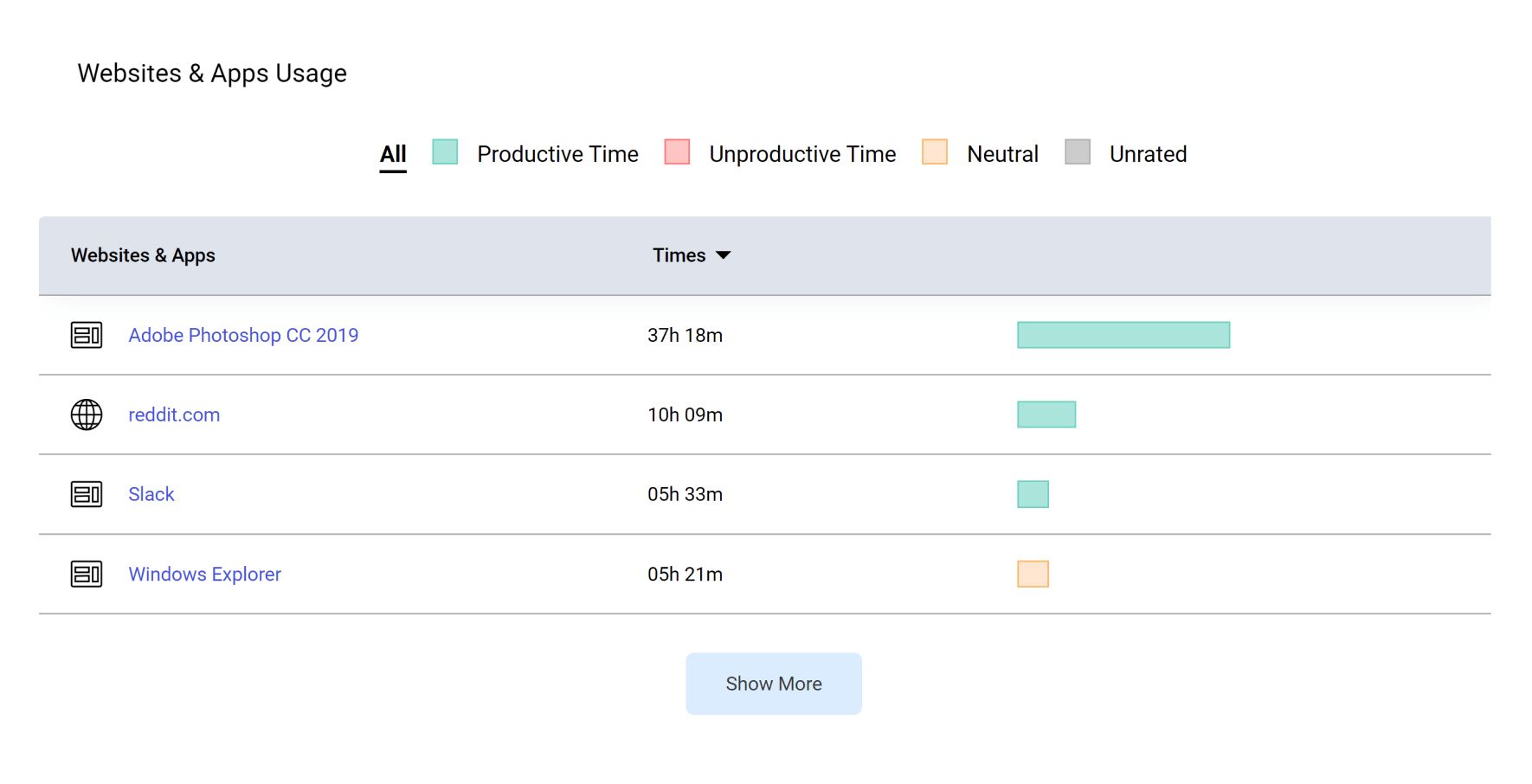Click the red Unproductive Time legend square
This screenshot has height=784, width=1532.
[x=676, y=152]
